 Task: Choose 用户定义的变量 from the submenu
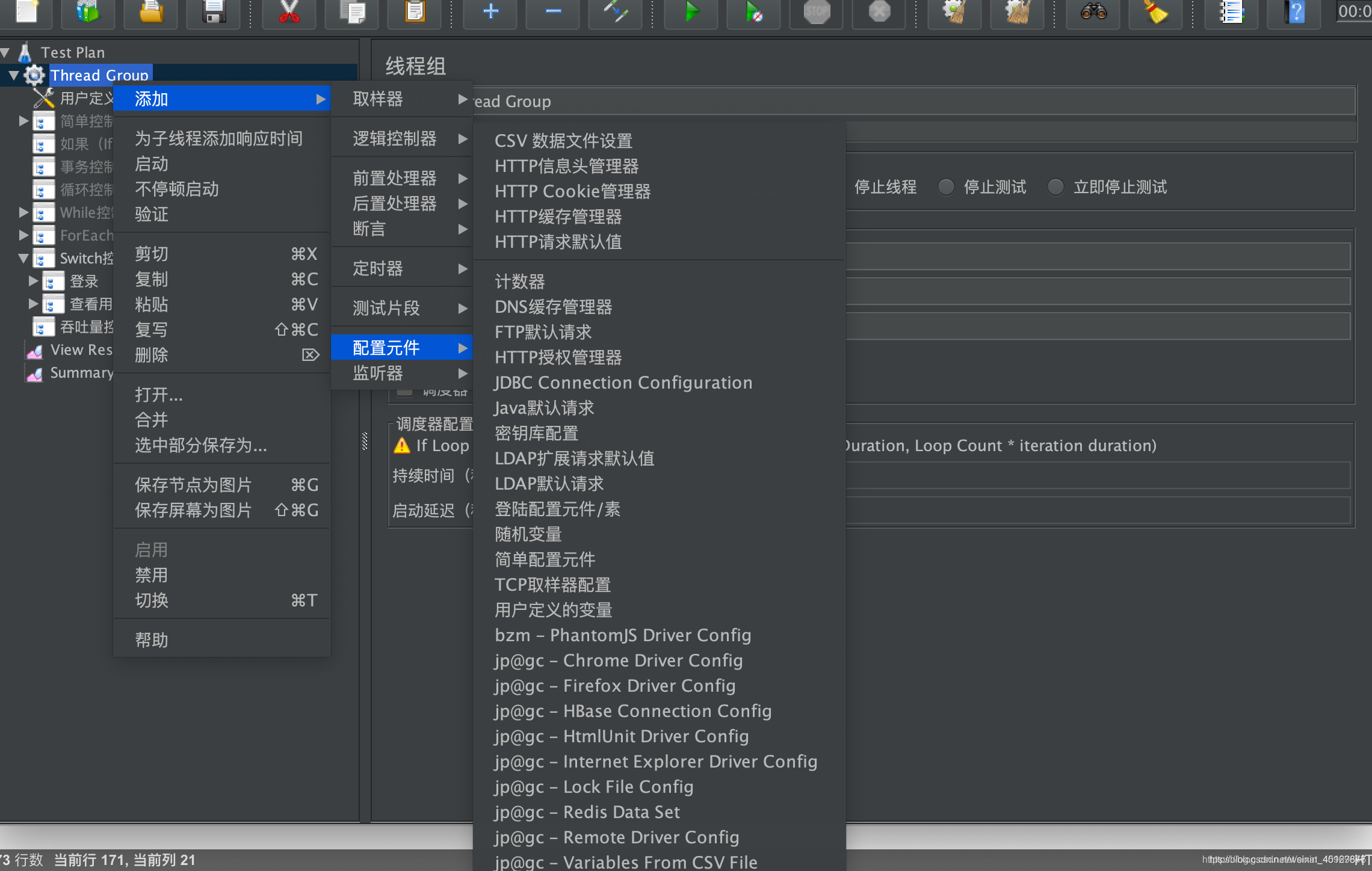pyautogui.click(x=660, y=611)
